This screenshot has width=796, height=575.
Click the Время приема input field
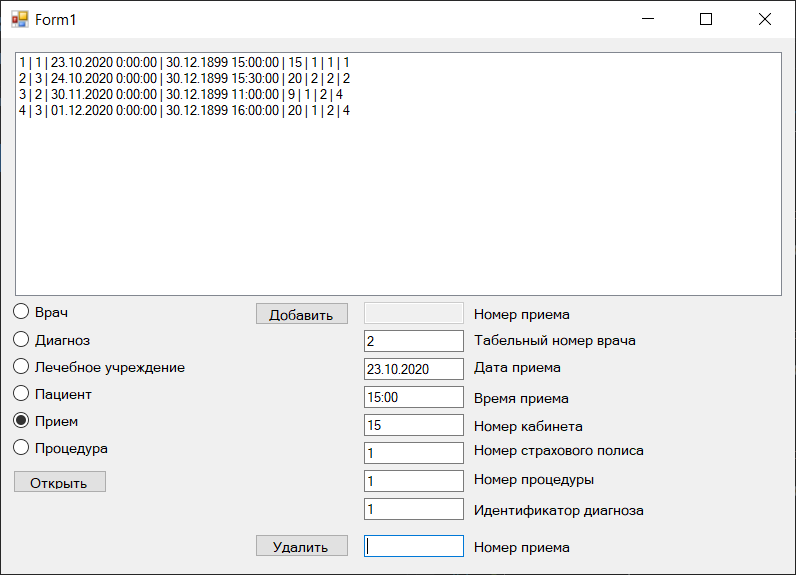414,397
